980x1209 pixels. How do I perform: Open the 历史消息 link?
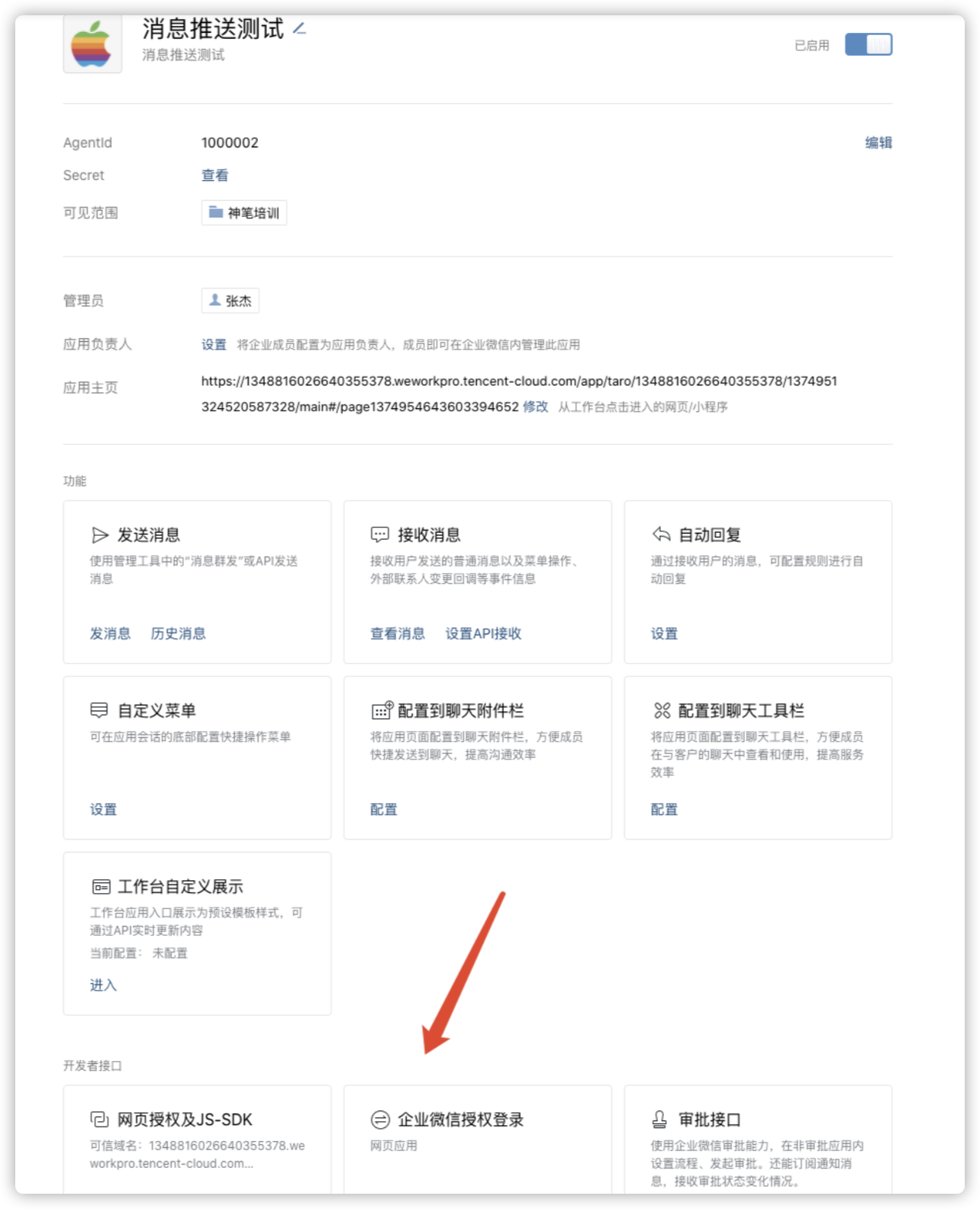coord(178,634)
